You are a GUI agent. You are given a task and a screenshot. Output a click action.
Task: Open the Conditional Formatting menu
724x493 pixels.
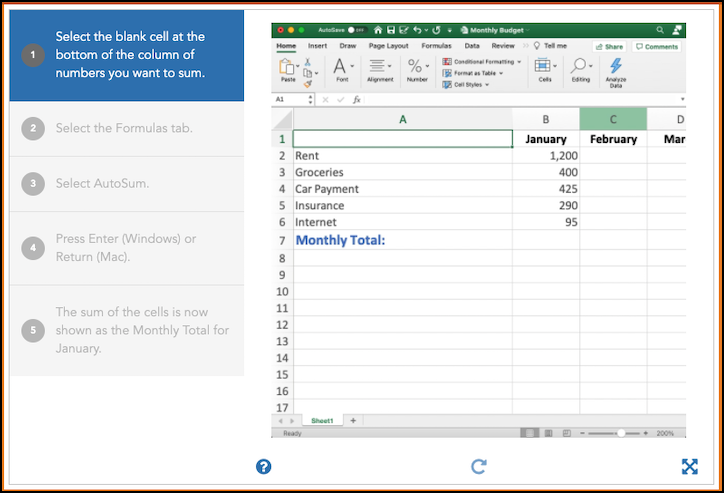482,61
